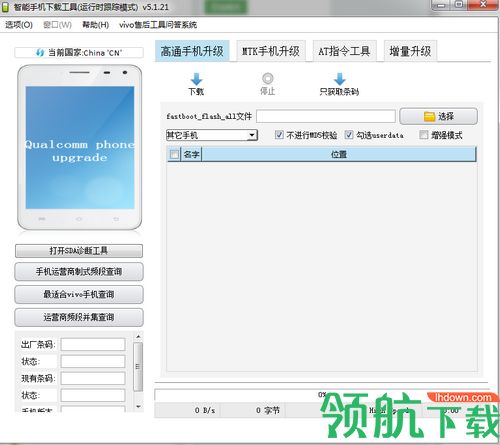Screen dimensions: 500x445
Task: Click the 现有条码 input field
Action: click(x=93, y=378)
